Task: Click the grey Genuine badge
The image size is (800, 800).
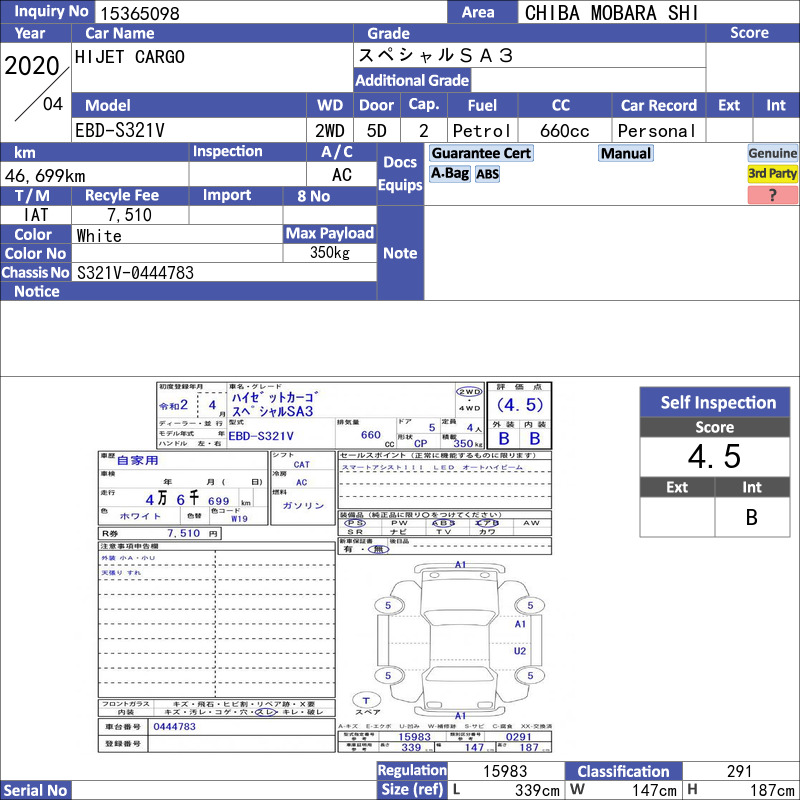Action: point(772,153)
